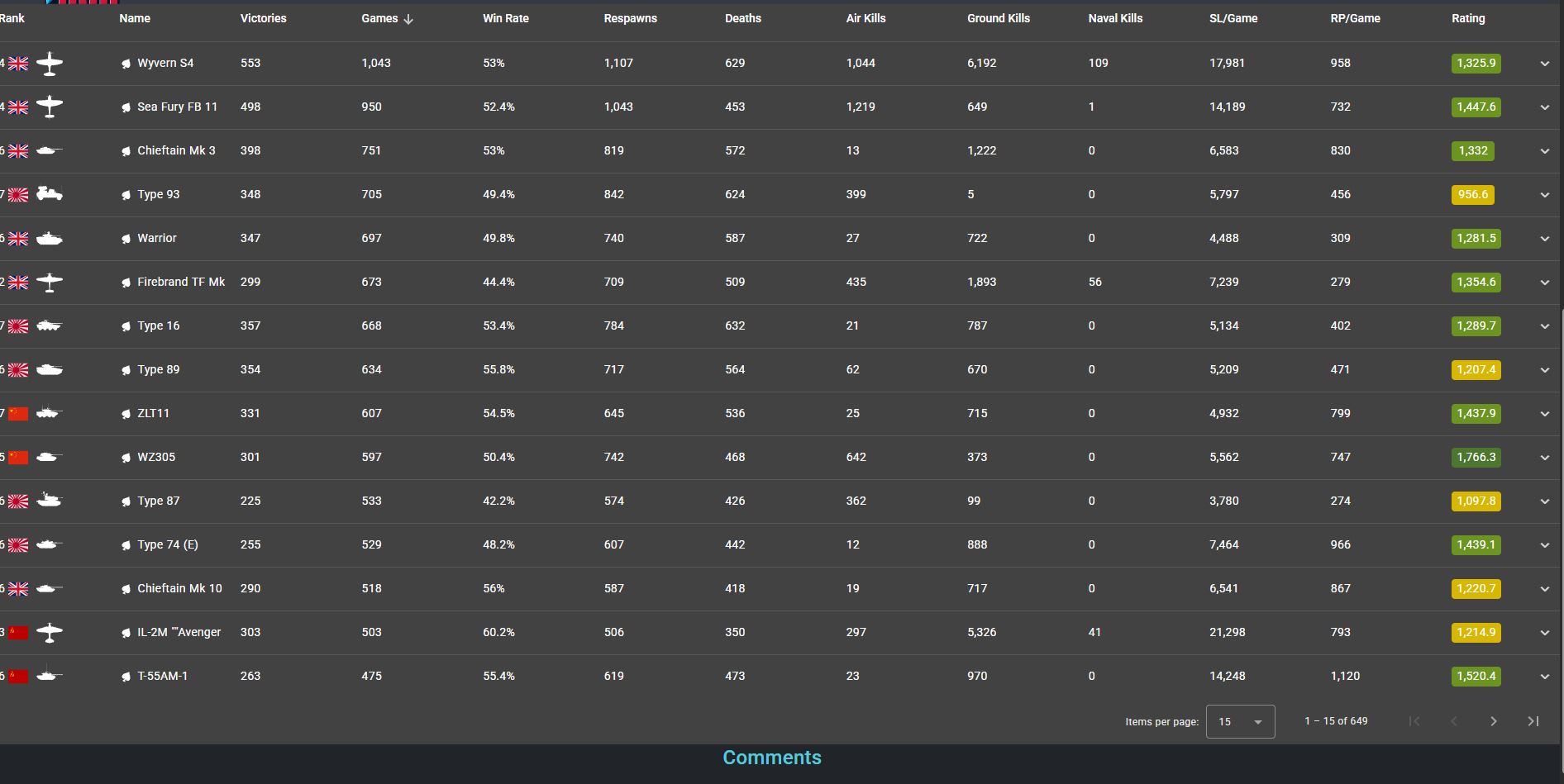Click the tank icon in WZ305 row

50,457
